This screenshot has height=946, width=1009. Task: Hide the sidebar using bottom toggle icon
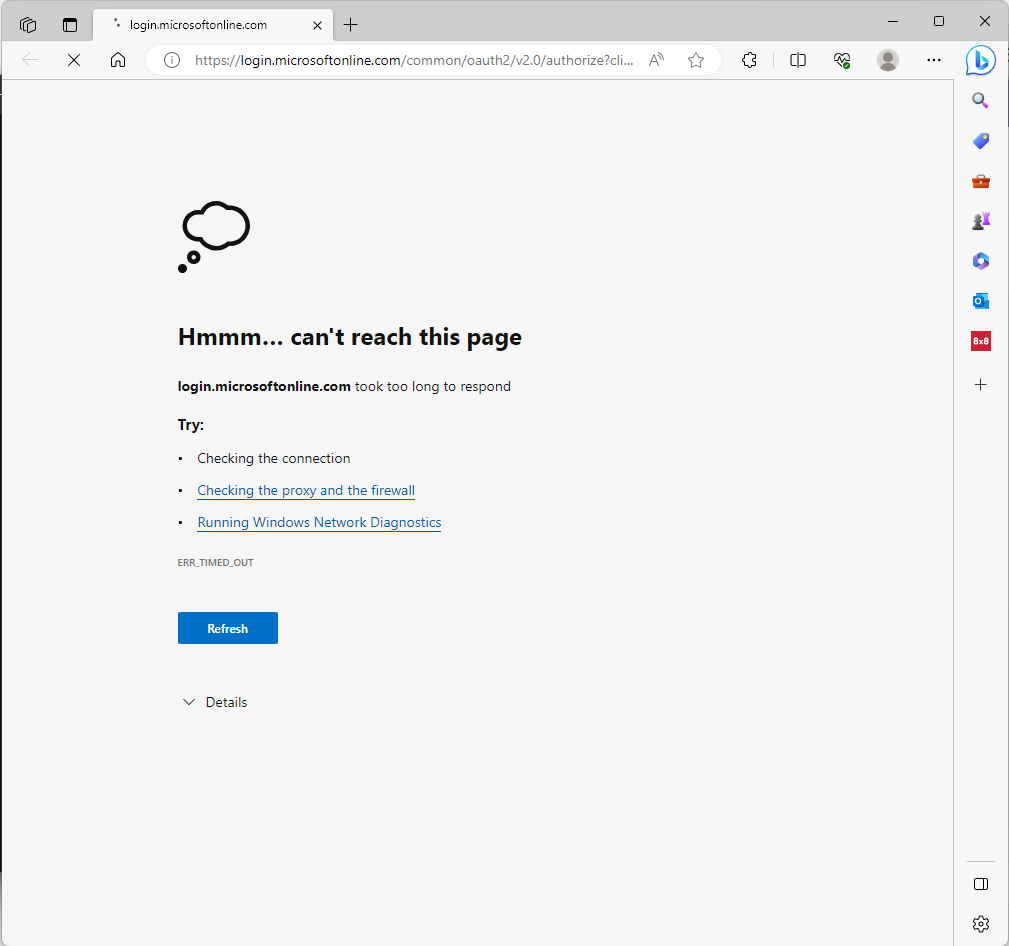pyautogui.click(x=981, y=884)
